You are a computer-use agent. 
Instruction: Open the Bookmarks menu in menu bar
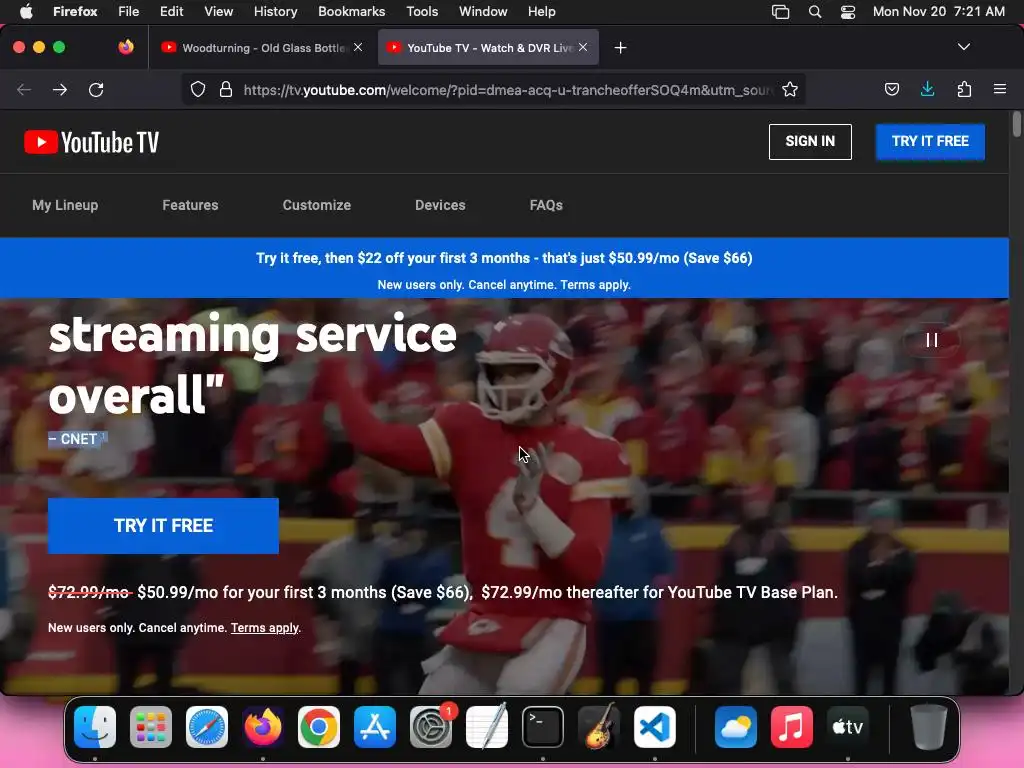point(351,12)
